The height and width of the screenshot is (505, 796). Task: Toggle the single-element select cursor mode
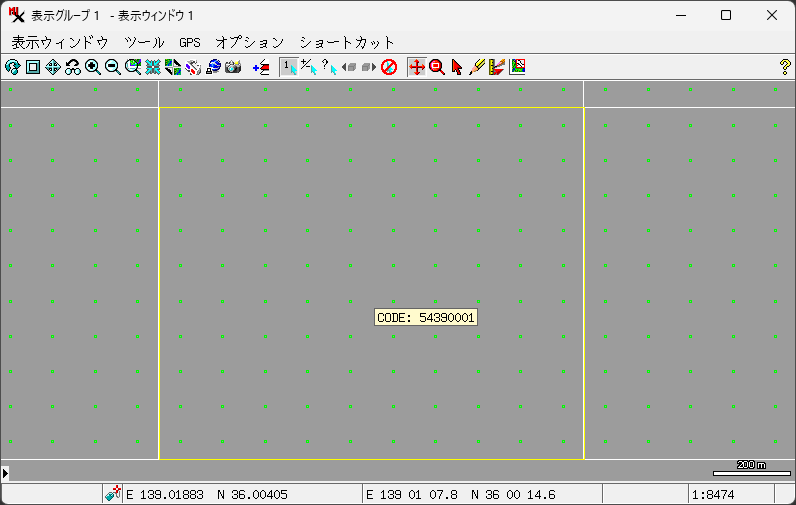[x=288, y=67]
